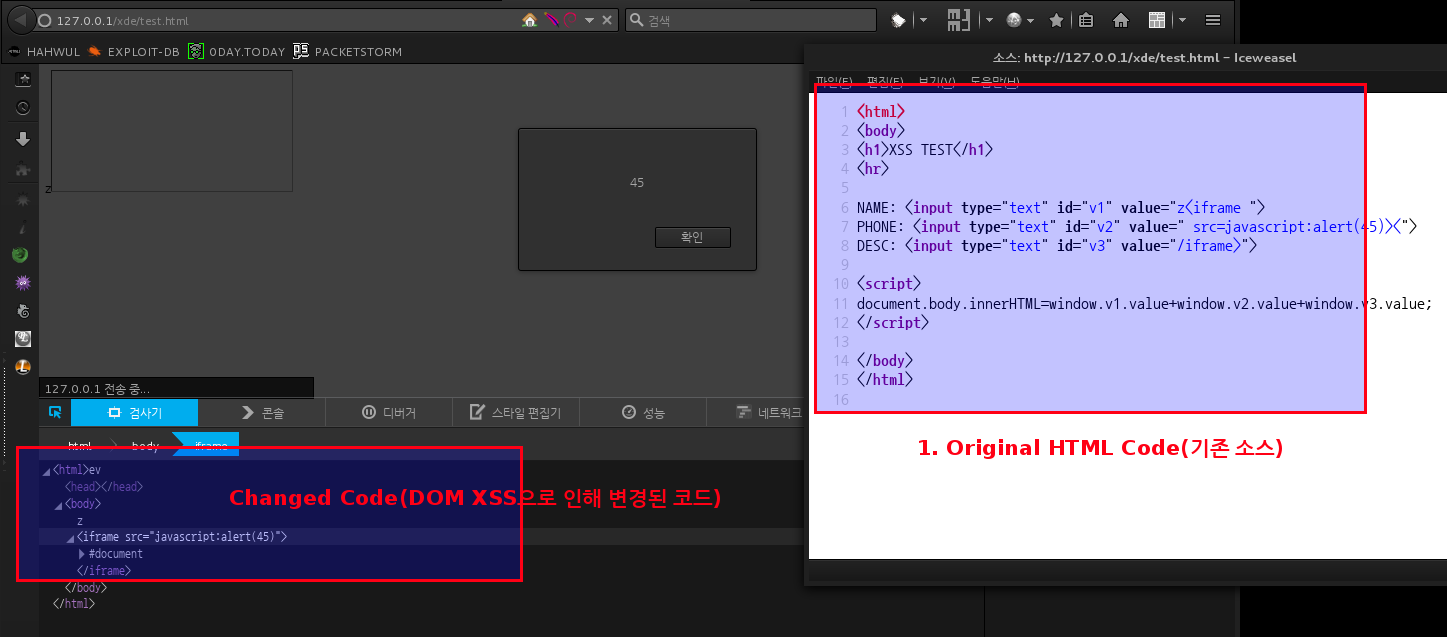Click the tag icon in the toolbar
This screenshot has width=1447, height=637.
[x=899, y=20]
